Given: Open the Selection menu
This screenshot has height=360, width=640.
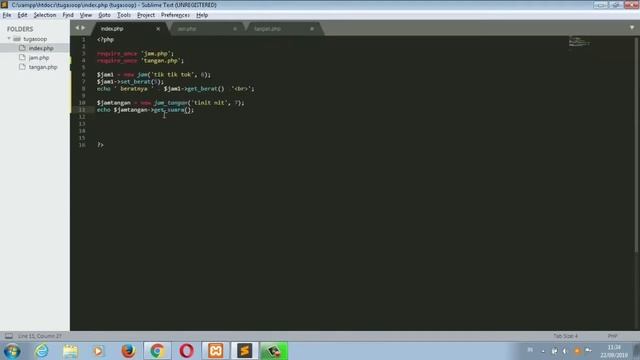Looking at the screenshot, I should point(44,15).
